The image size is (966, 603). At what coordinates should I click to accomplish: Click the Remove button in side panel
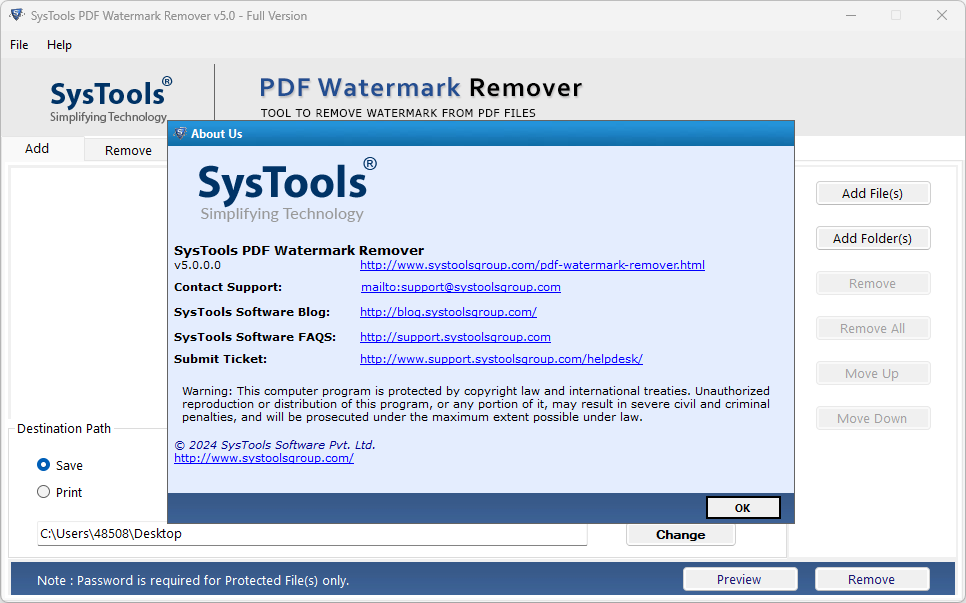click(x=873, y=283)
